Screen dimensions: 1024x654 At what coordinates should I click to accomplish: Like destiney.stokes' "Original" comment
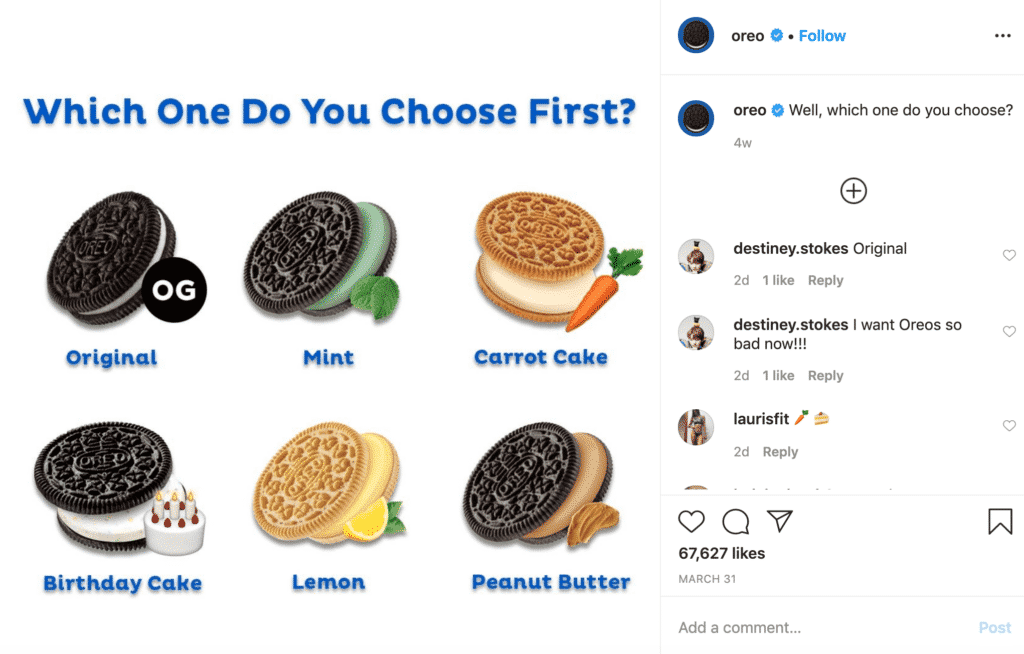tap(1009, 255)
